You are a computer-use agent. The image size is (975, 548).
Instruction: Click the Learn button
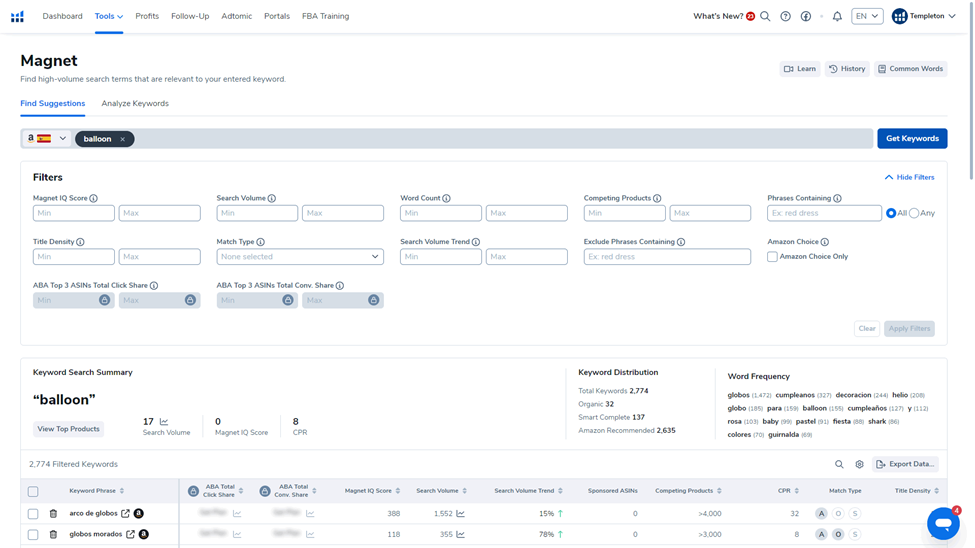point(800,69)
